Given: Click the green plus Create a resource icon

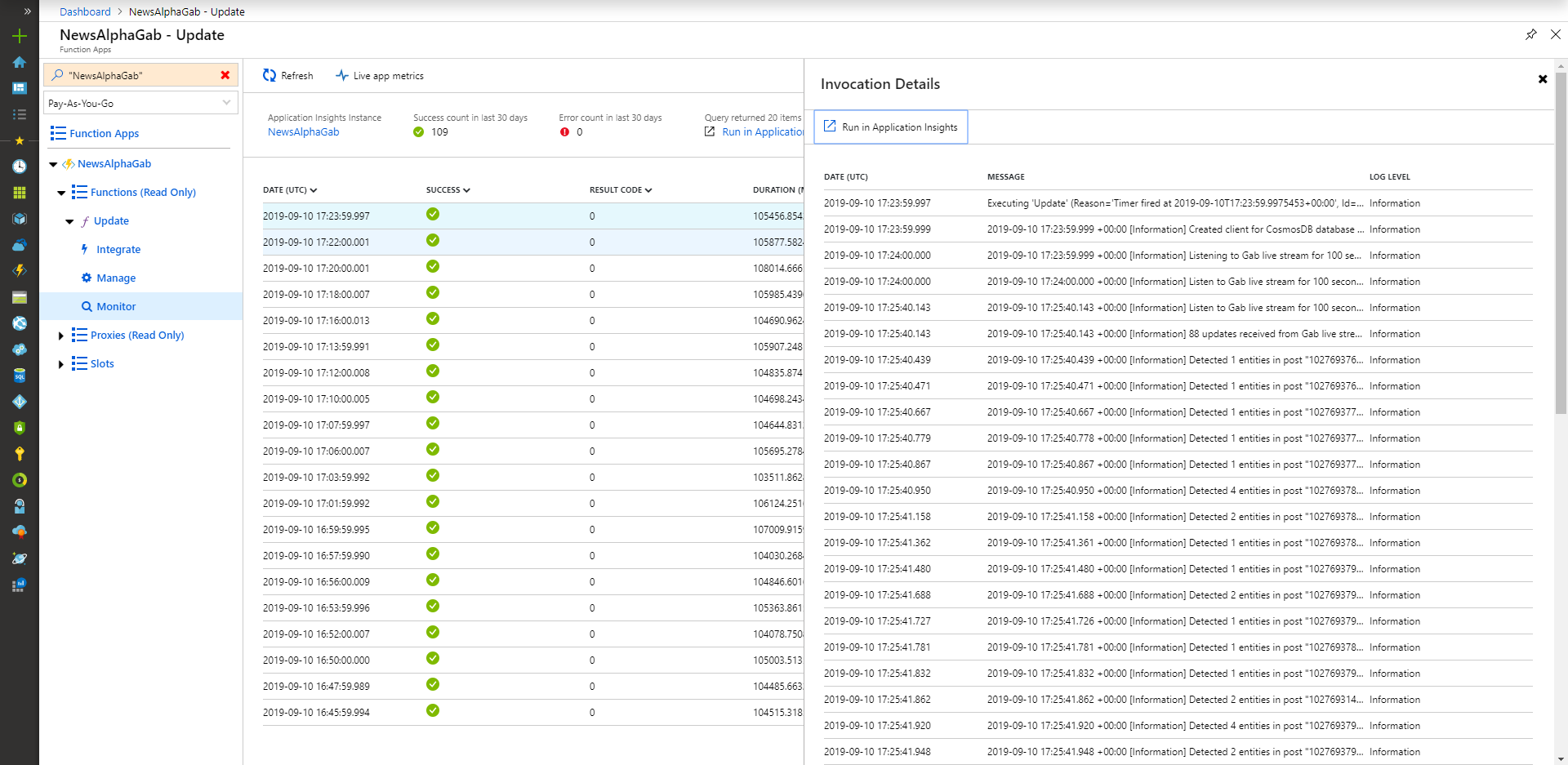Looking at the screenshot, I should (x=20, y=36).
